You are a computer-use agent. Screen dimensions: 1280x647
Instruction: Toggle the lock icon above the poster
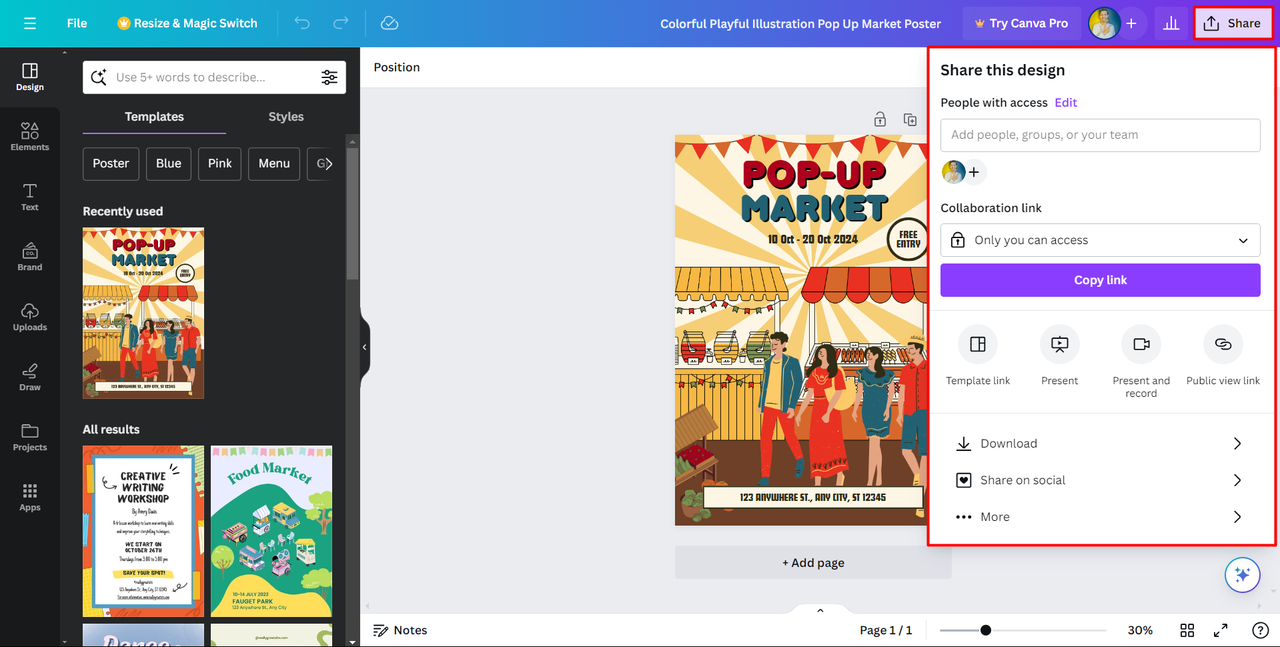click(x=880, y=119)
